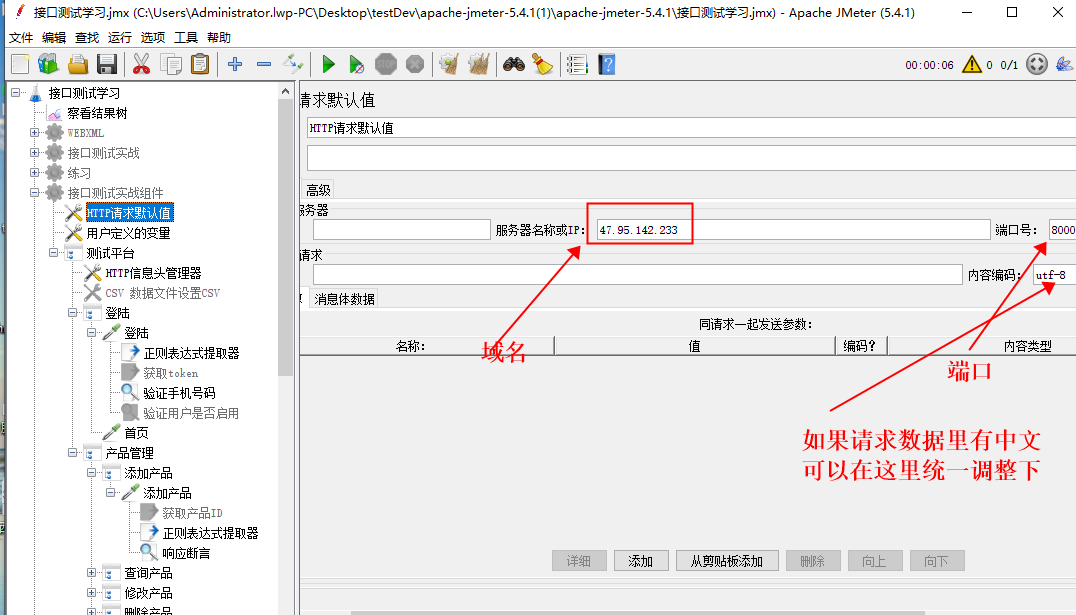Open the 帮助 menu
This screenshot has width=1076, height=615.
pos(219,38)
